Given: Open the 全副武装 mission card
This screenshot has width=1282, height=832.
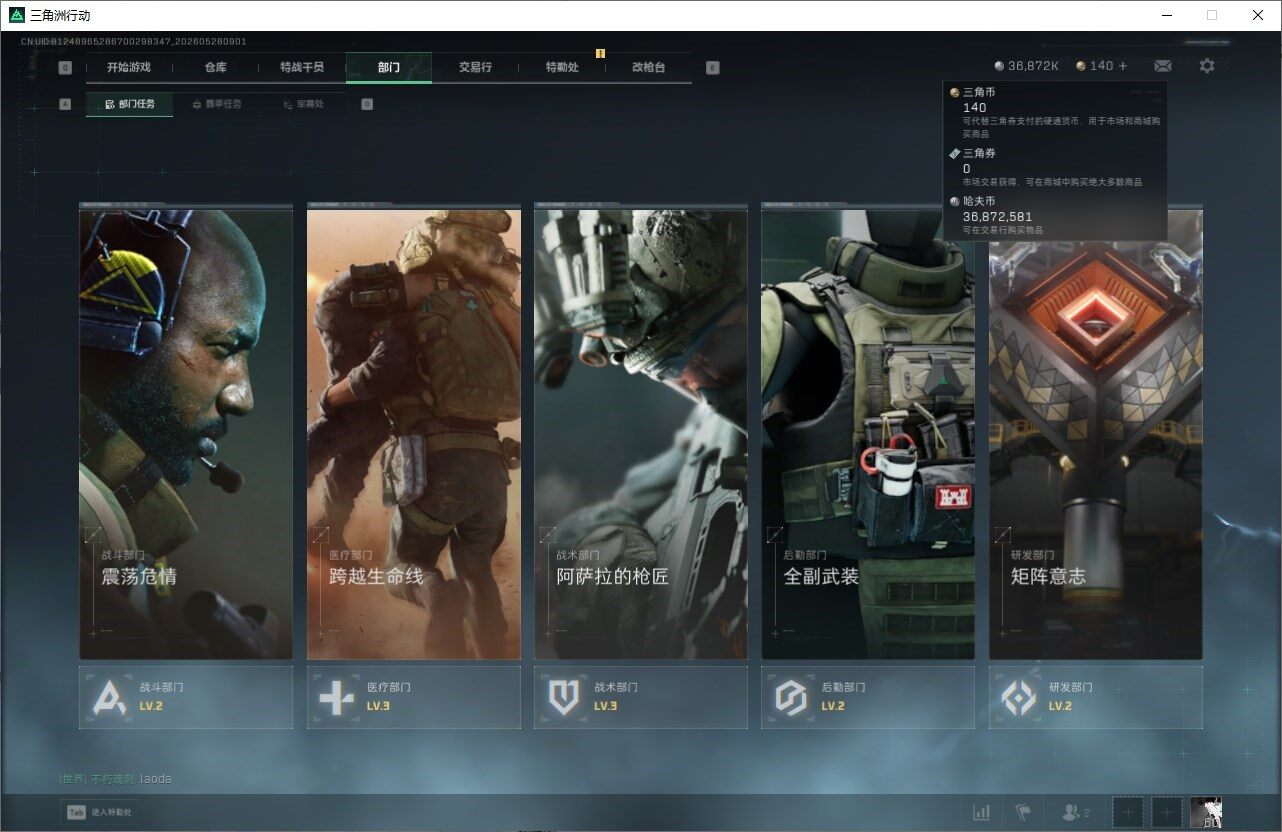Looking at the screenshot, I should click(868, 432).
